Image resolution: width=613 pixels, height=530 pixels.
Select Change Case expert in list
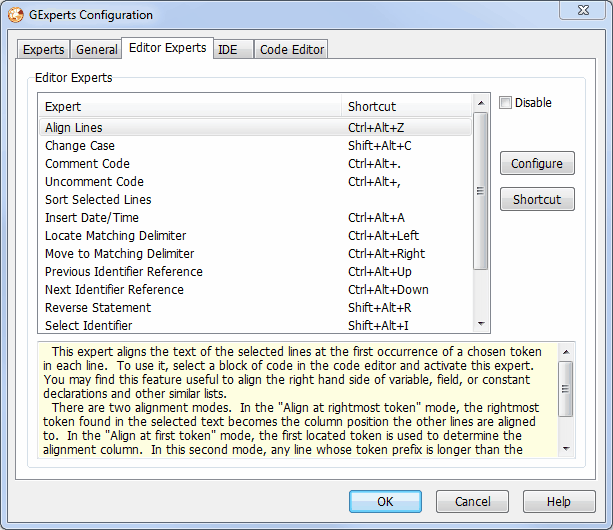[80, 146]
